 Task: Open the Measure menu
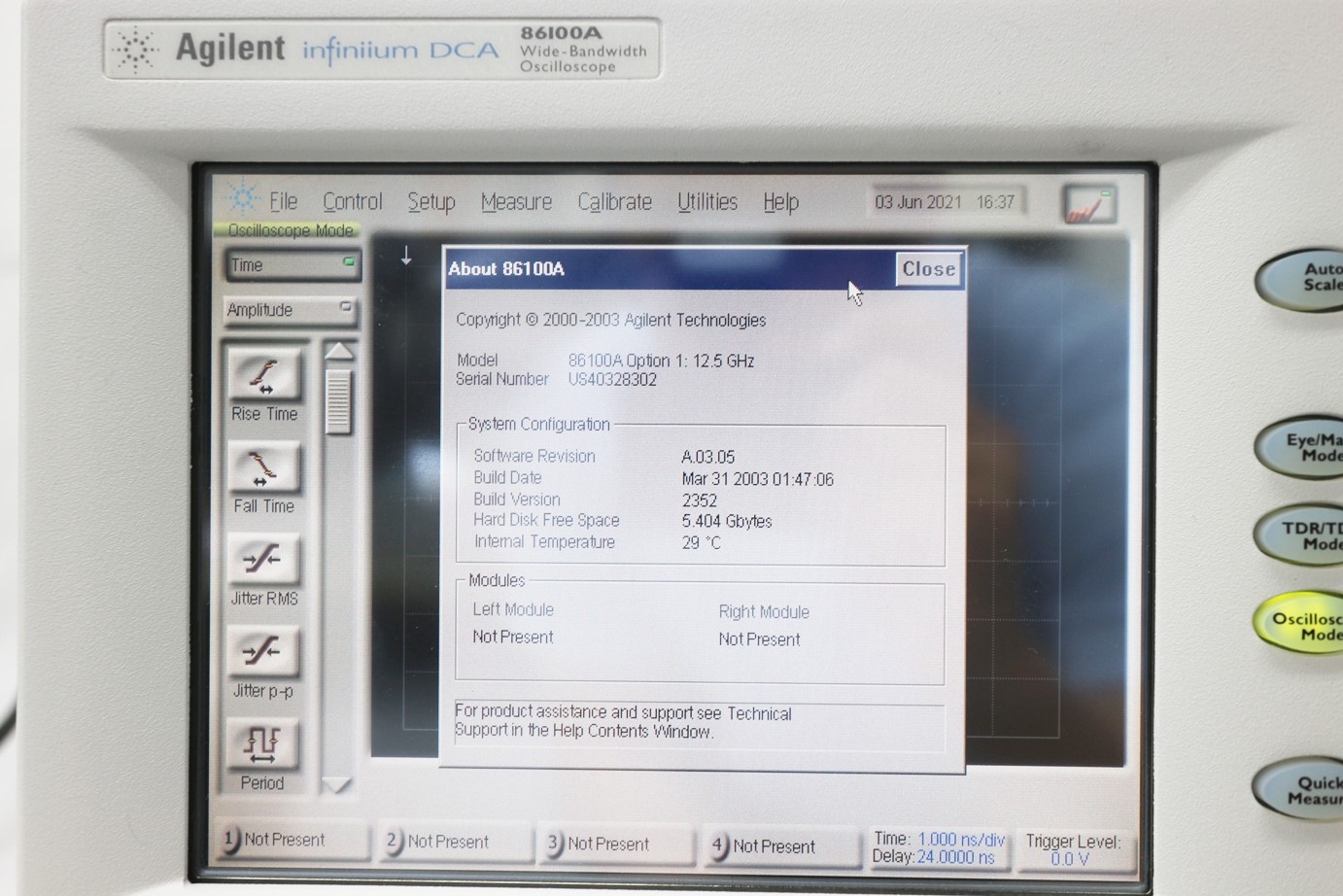(516, 202)
